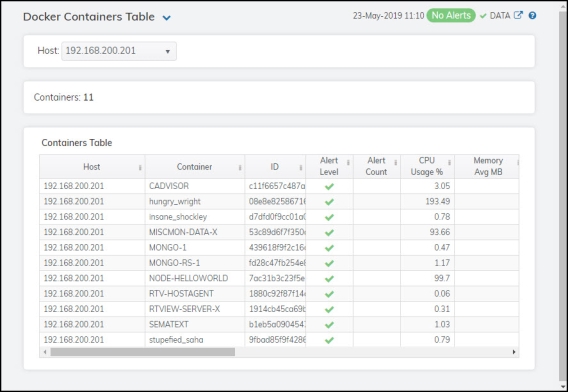Click the horizontal scrollbar right arrow
The width and height of the screenshot is (568, 392).
[x=514, y=352]
